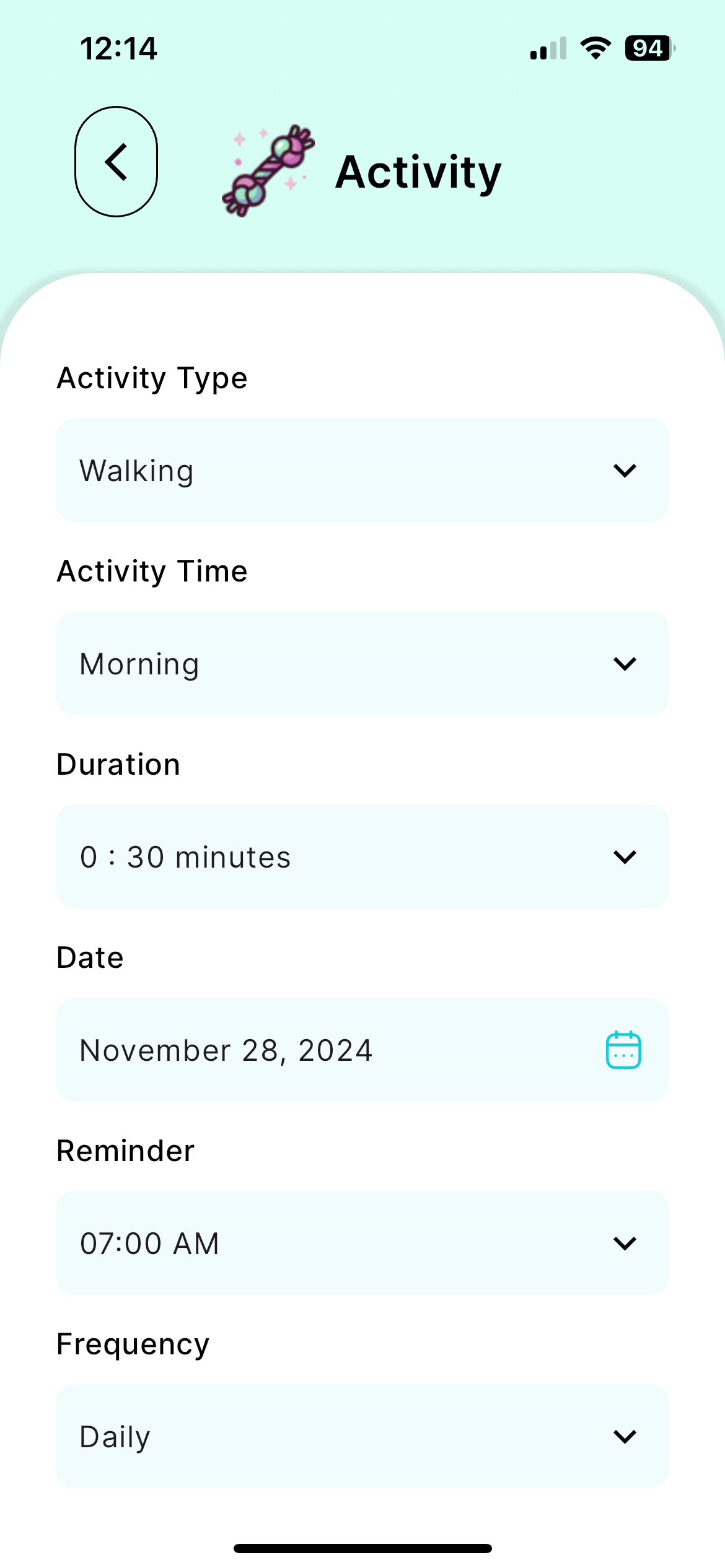Screen dimensions: 725x1568
Task: Tap the Reminder chevron arrow
Action: pyautogui.click(x=625, y=1244)
